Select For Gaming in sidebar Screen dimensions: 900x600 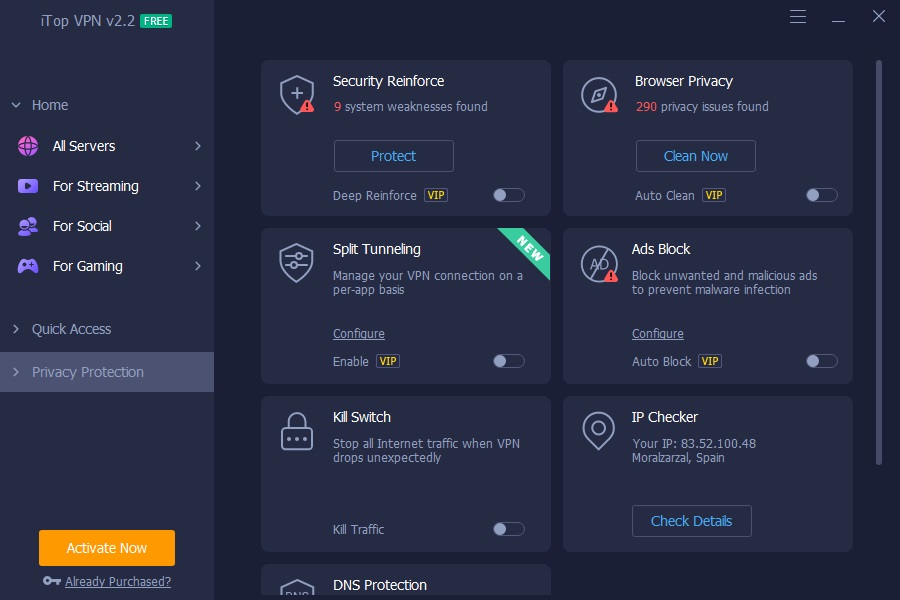point(107,266)
